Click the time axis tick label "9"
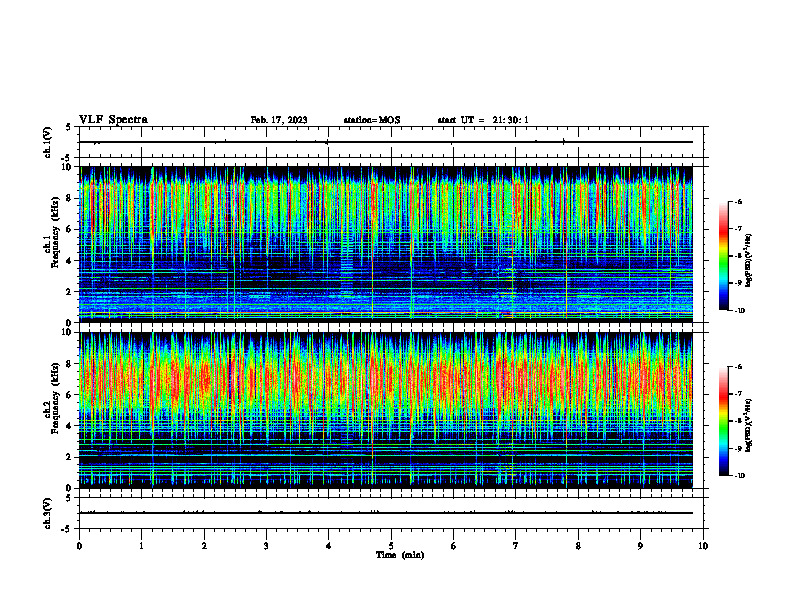792x612 pixels. [x=640, y=546]
